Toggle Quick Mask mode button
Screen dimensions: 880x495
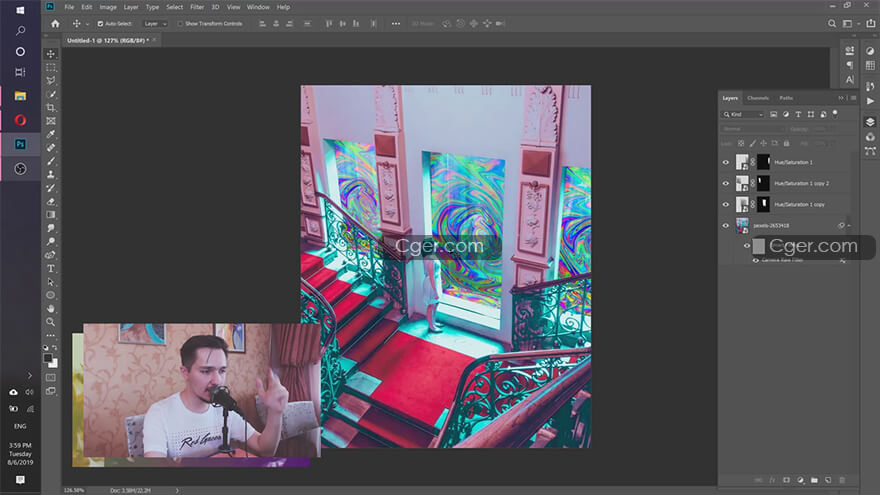tap(51, 378)
